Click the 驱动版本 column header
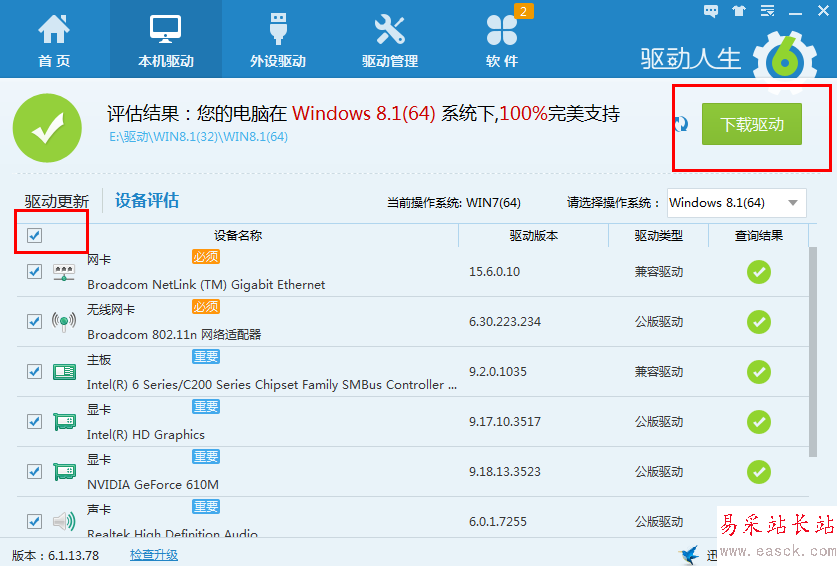The height and width of the screenshot is (566, 837). [533, 235]
